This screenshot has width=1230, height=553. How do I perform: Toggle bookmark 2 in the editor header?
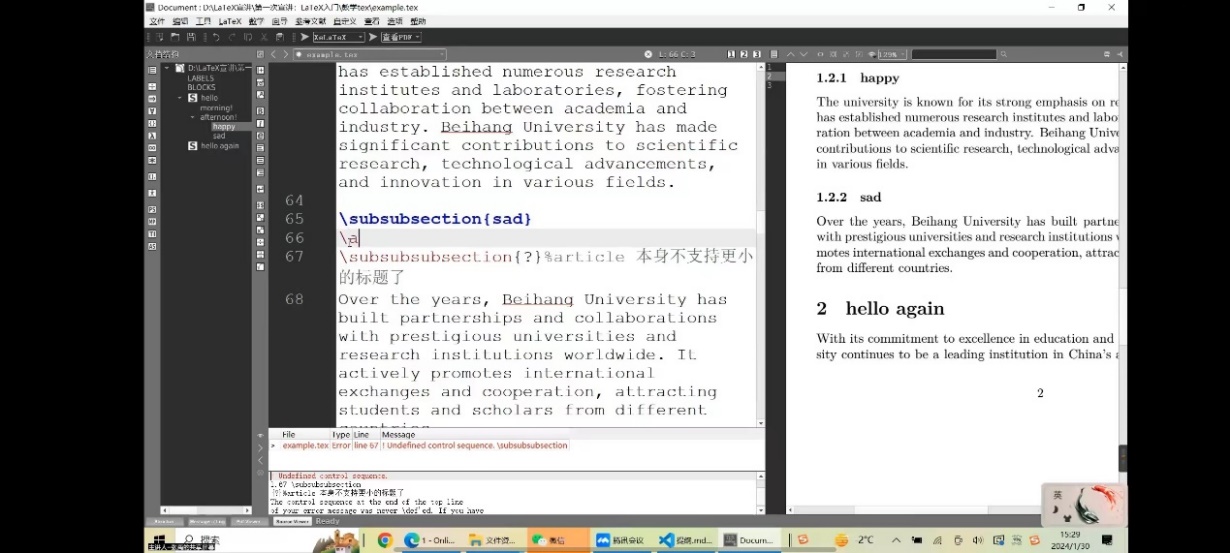pos(743,54)
